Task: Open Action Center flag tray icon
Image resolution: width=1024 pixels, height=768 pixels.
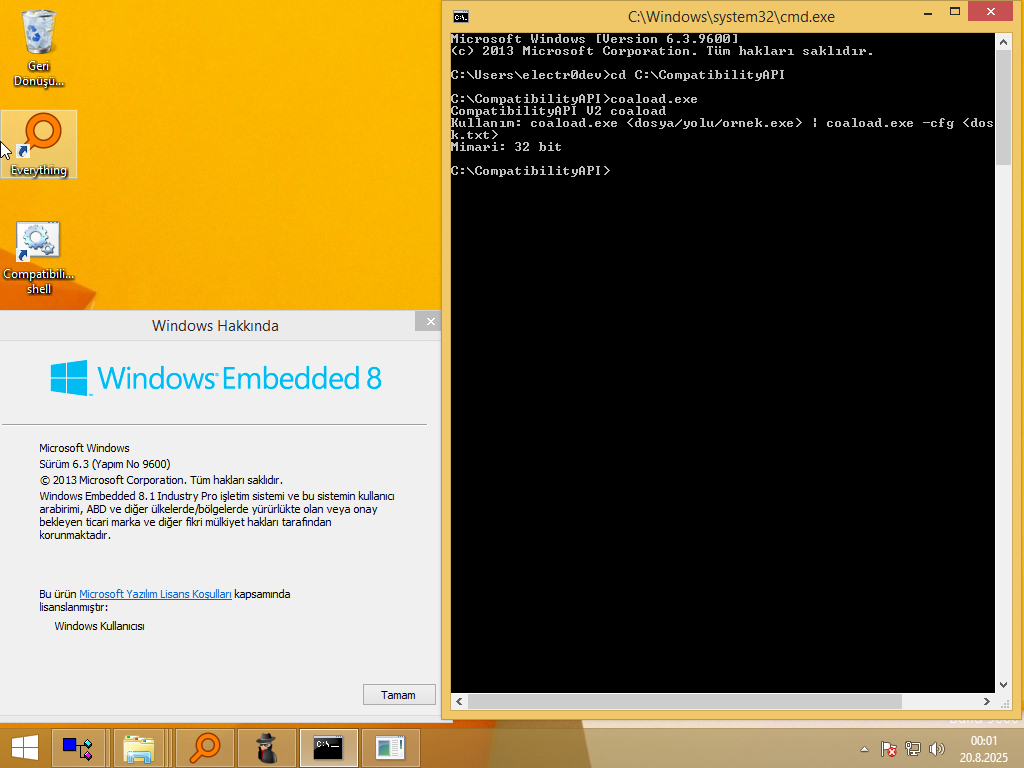Action: coord(888,749)
